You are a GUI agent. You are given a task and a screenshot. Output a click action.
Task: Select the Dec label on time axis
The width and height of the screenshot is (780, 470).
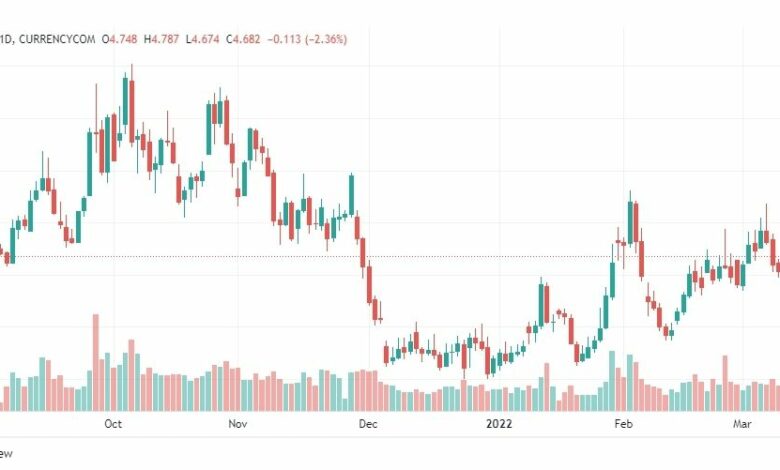point(368,424)
